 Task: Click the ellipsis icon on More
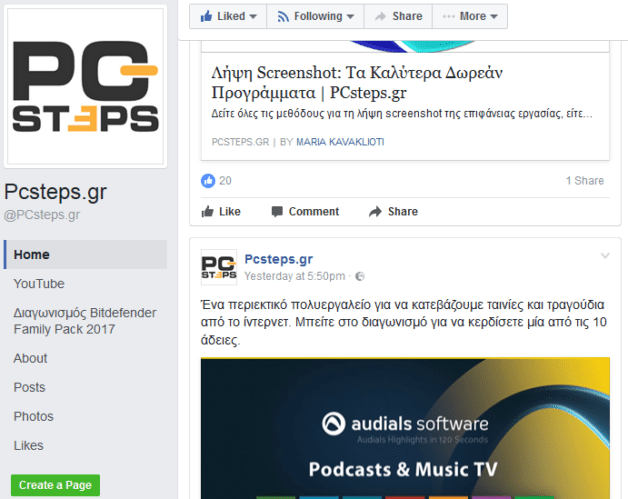(x=449, y=16)
